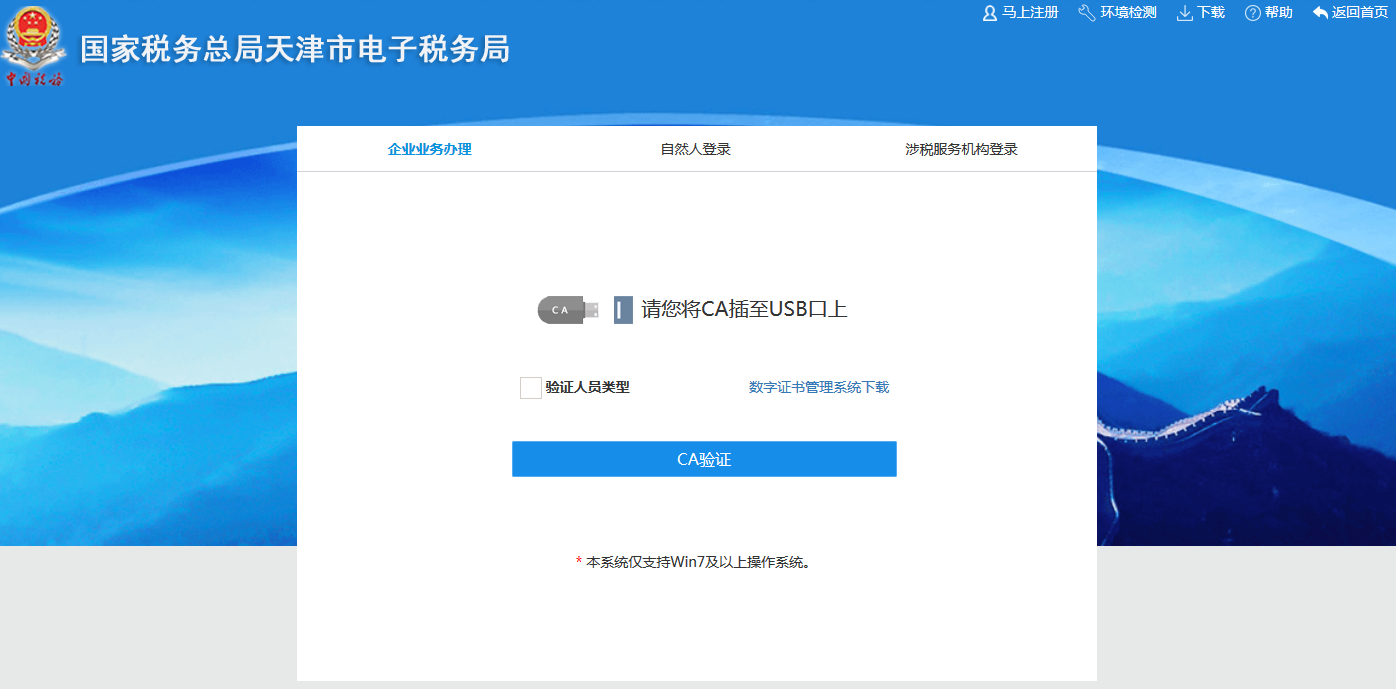This screenshot has height=689, width=1396.
Task: Open 下载 download link
Action: (x=1211, y=13)
